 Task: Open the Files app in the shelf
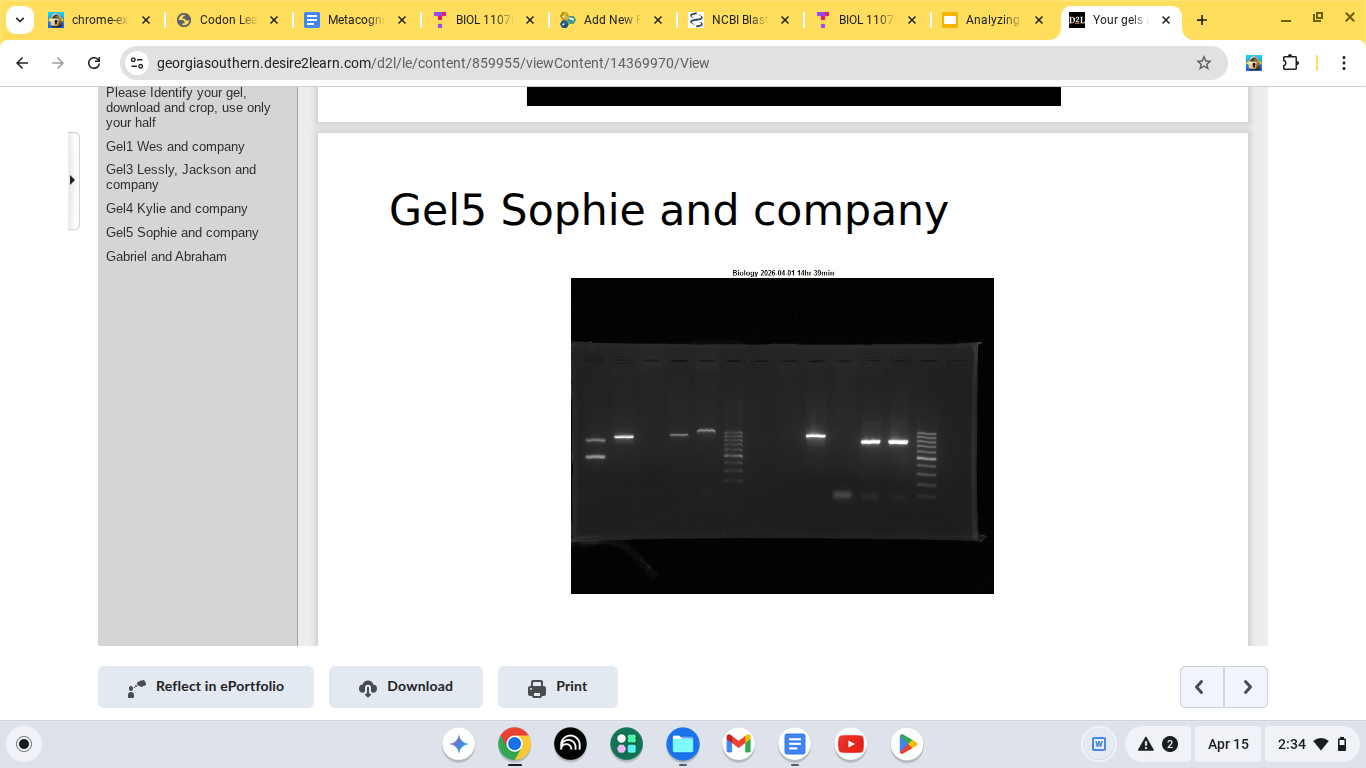point(683,744)
